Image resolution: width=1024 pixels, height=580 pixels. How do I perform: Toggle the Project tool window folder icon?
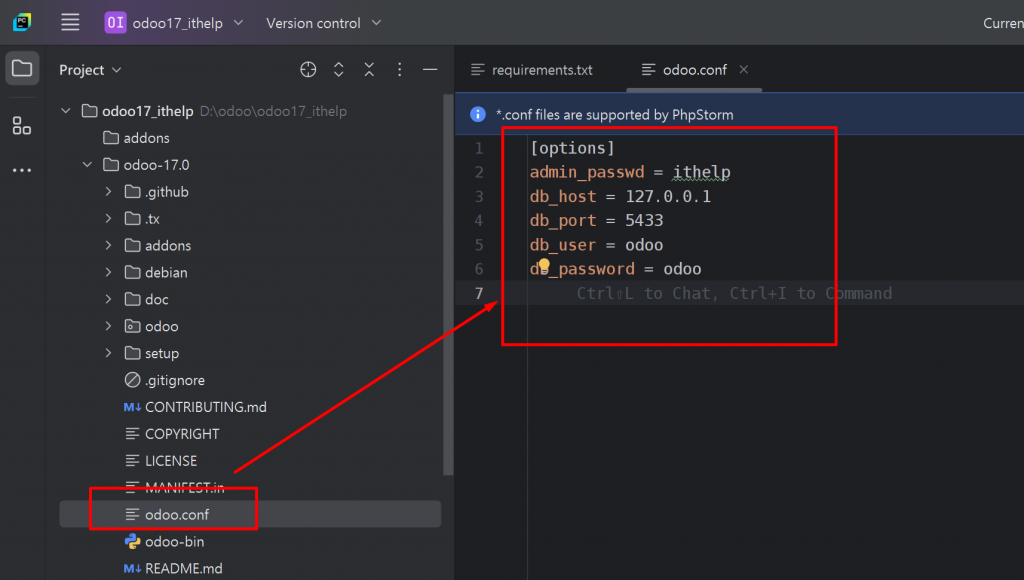(x=22, y=69)
